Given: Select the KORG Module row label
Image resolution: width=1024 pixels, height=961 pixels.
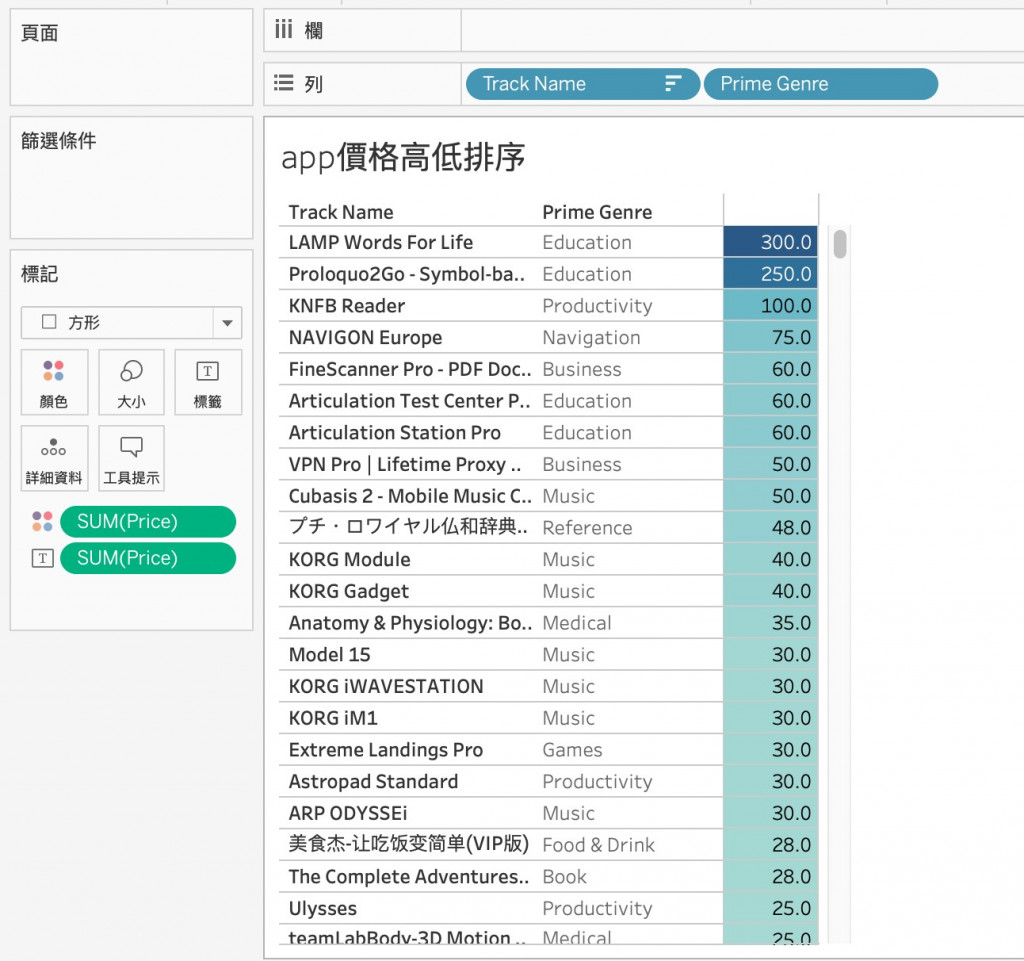Looking at the screenshot, I should coord(350,559).
